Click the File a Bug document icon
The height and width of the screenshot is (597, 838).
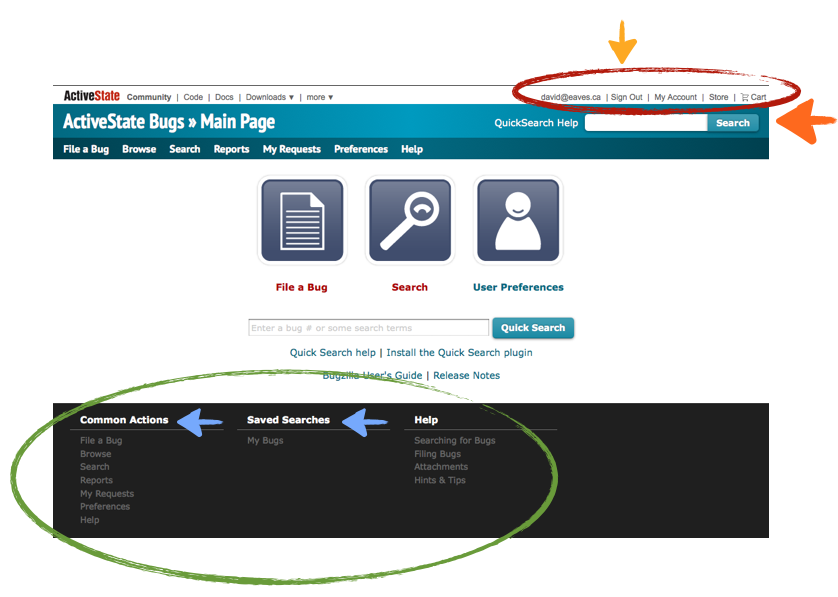[x=302, y=221]
